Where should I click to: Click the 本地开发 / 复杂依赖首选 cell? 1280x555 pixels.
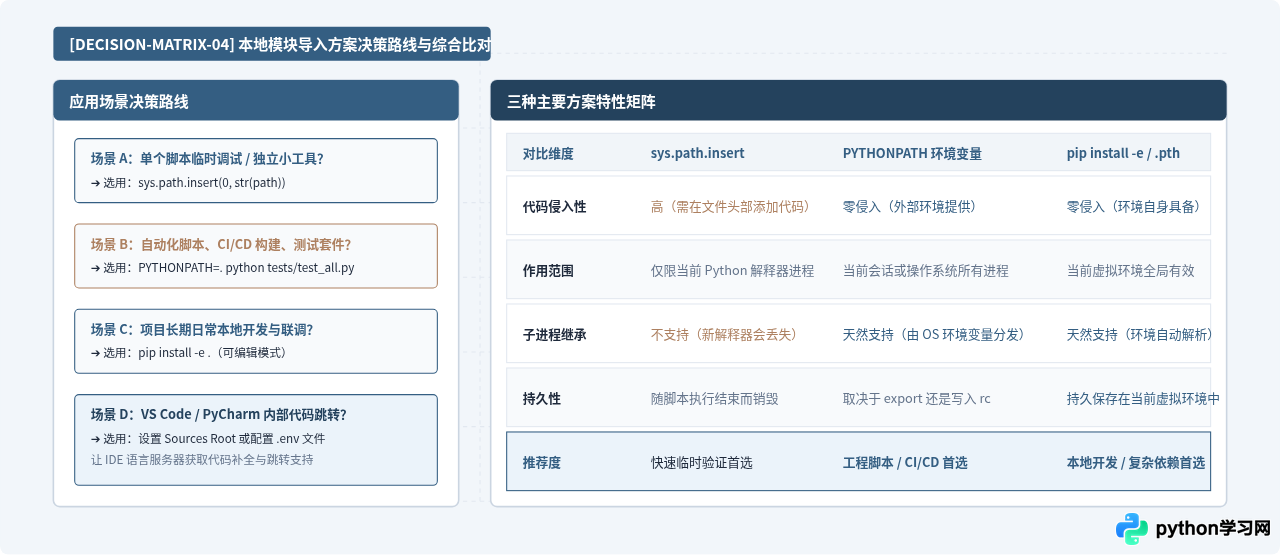click(1136, 463)
